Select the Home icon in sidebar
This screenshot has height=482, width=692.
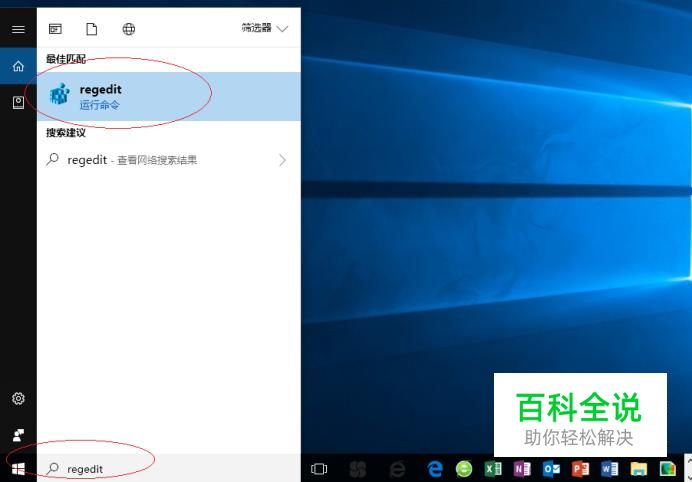click(x=18, y=66)
